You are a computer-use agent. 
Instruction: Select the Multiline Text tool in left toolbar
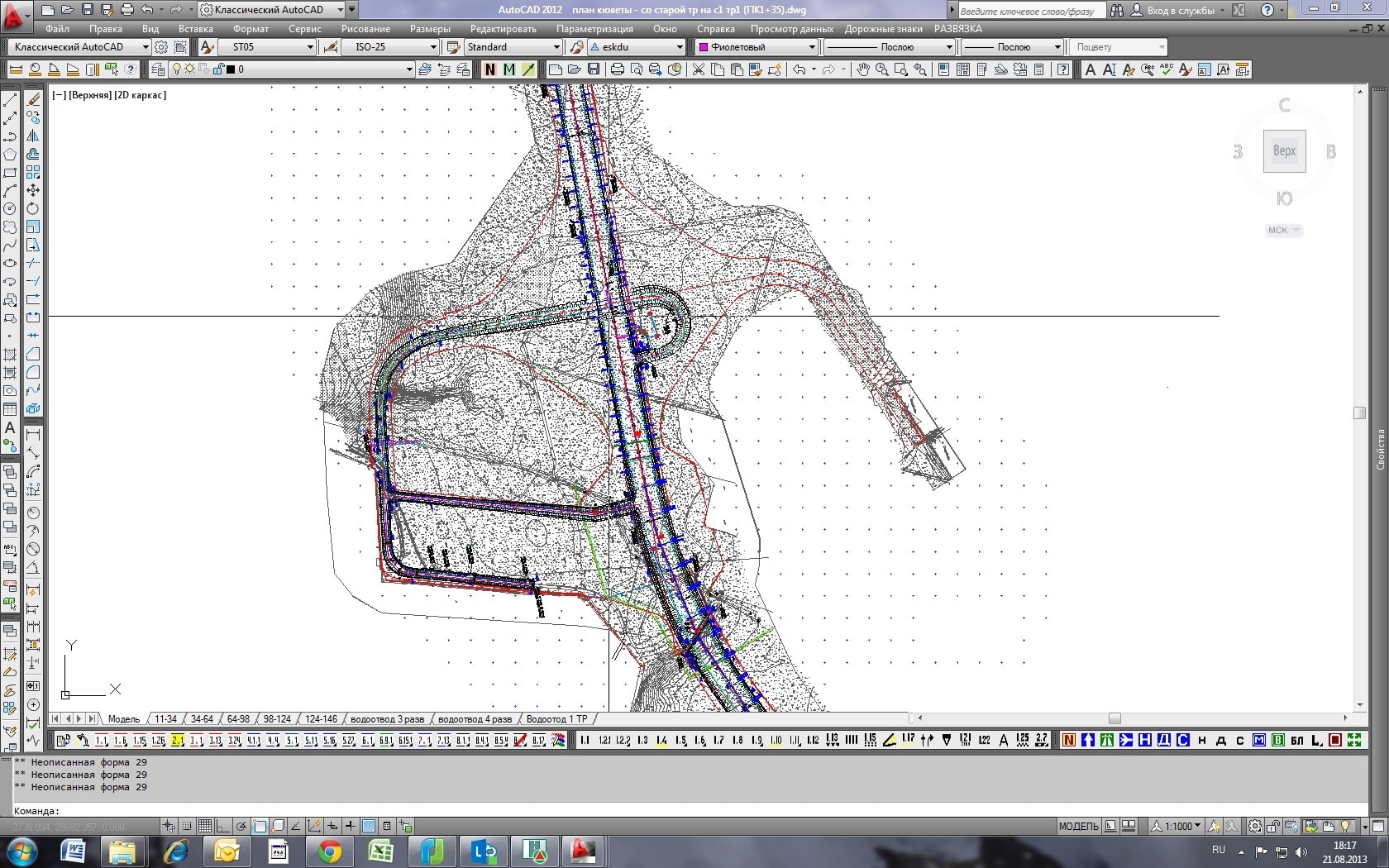pyautogui.click(x=10, y=427)
